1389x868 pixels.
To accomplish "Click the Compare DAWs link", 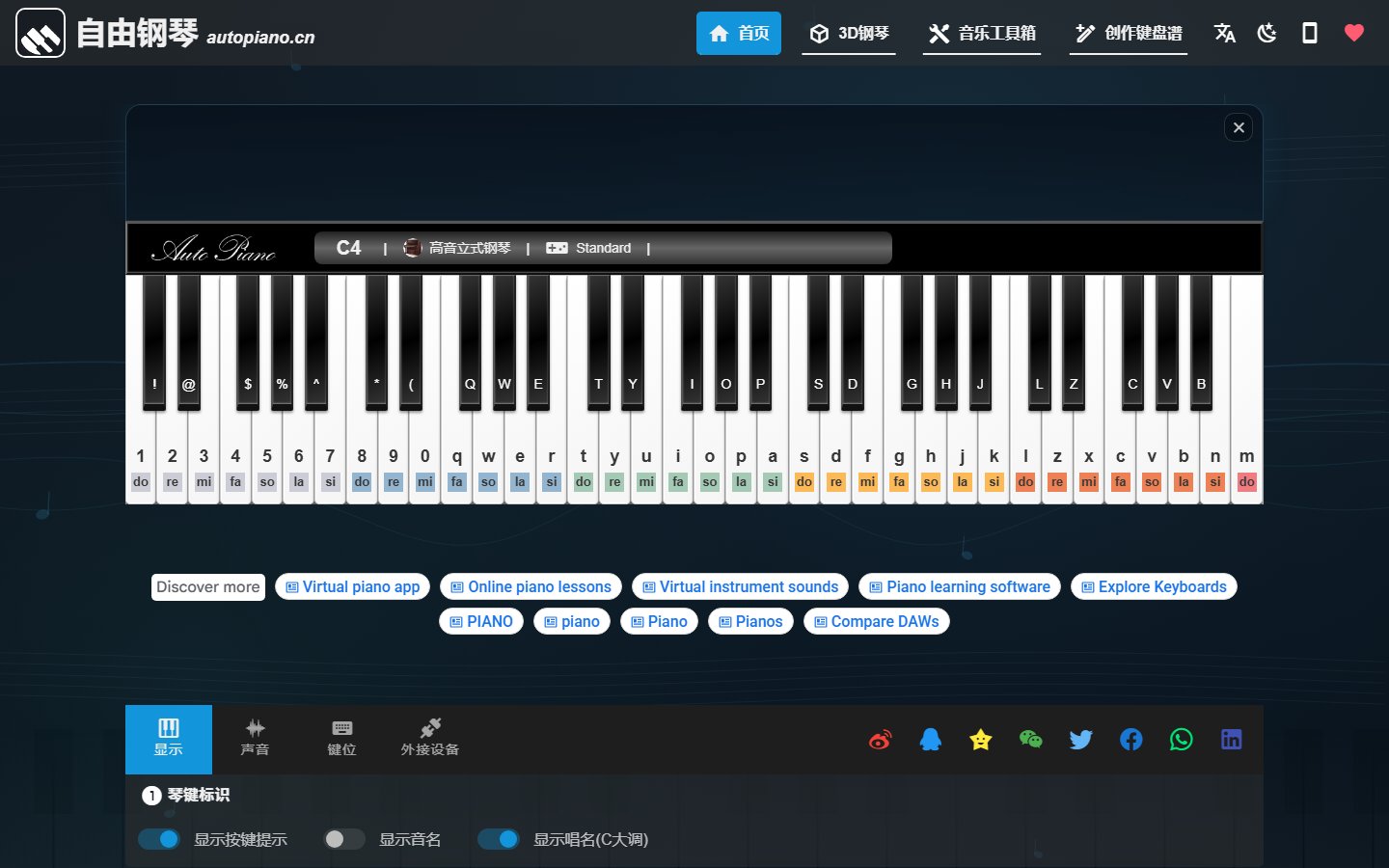I will pyautogui.click(x=877, y=621).
